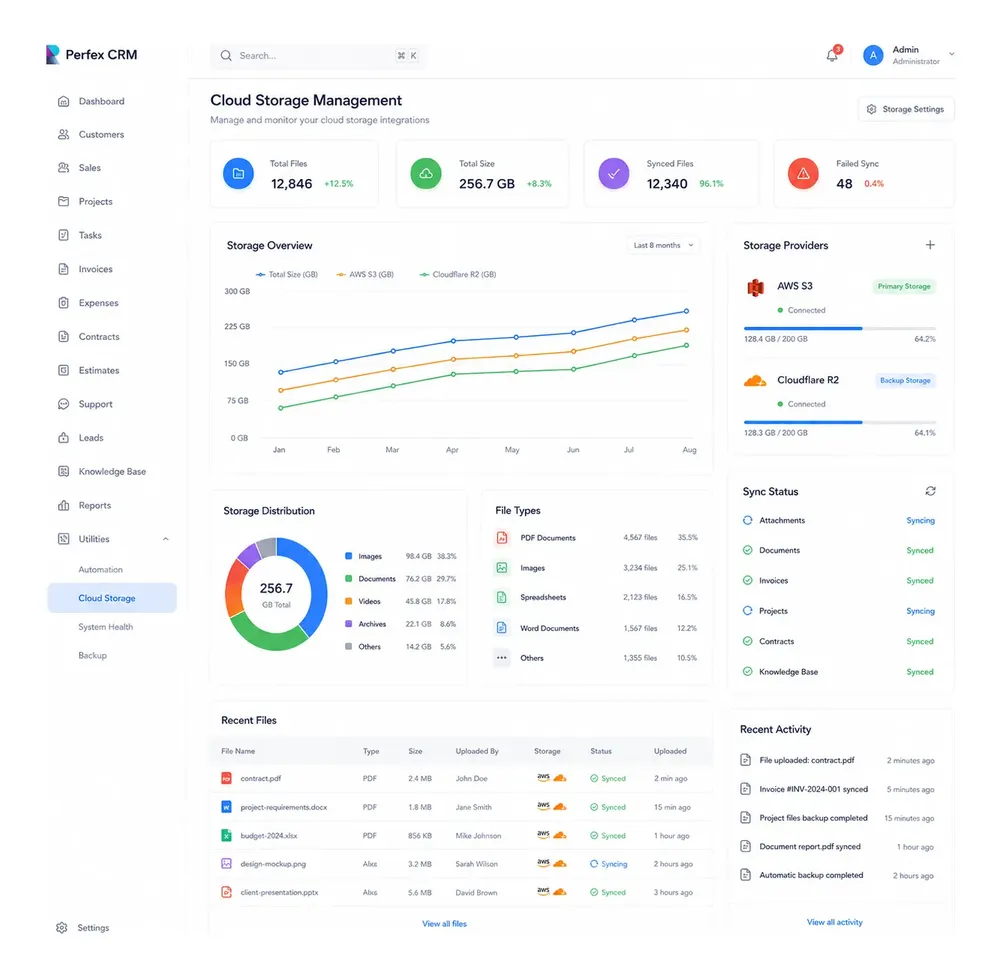Click the Images blue legend swatch
The height and width of the screenshot is (978, 1000).
[348, 556]
